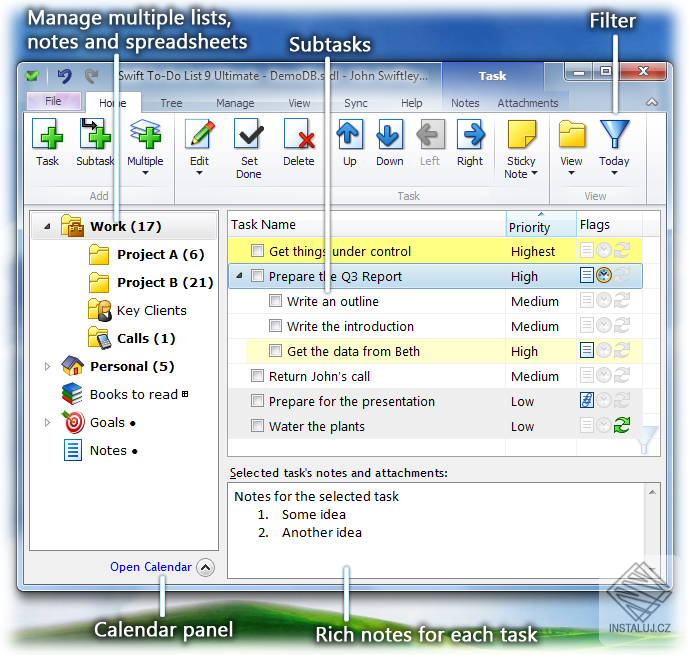Tick the Write an outline checkbox
690x655 pixels.
point(275,301)
